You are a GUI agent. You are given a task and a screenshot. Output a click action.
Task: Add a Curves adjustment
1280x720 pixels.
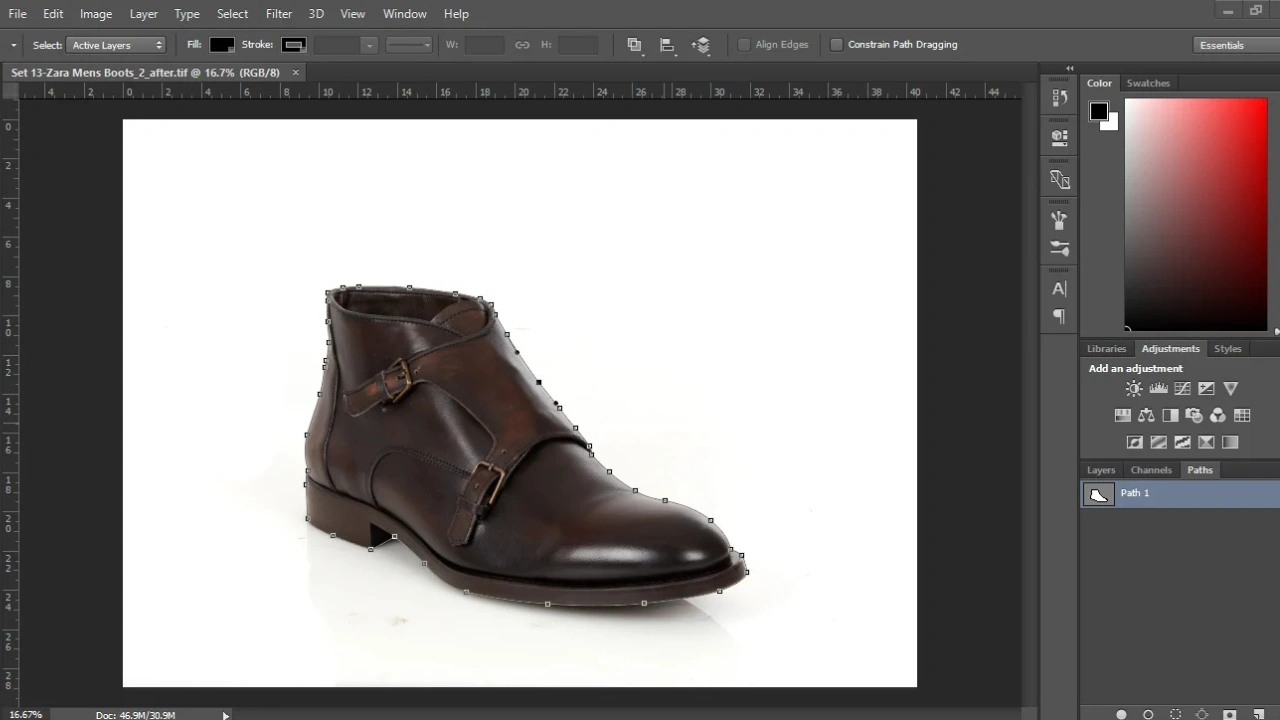[1182, 389]
